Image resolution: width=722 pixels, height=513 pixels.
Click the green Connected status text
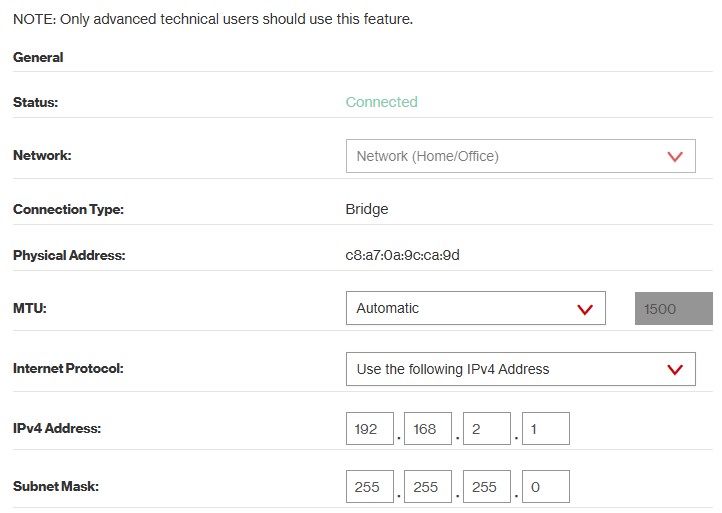point(381,102)
